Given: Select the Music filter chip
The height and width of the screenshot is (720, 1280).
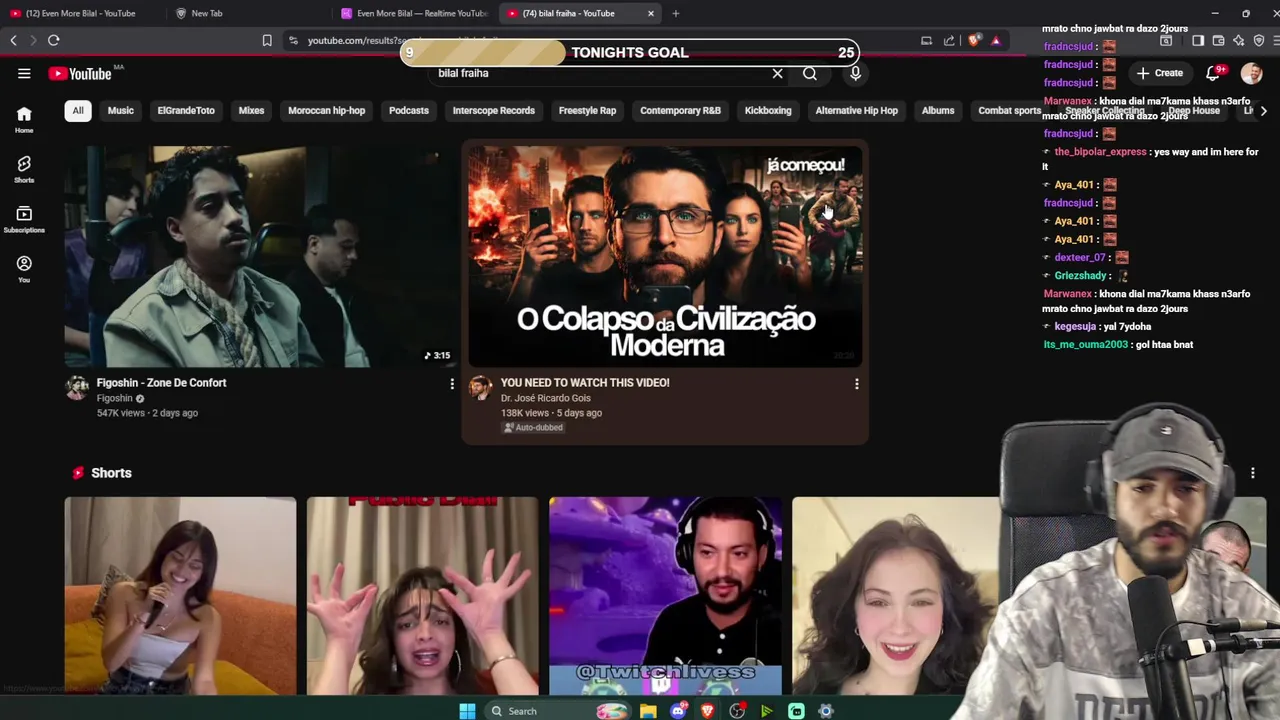Looking at the screenshot, I should click(x=120, y=110).
